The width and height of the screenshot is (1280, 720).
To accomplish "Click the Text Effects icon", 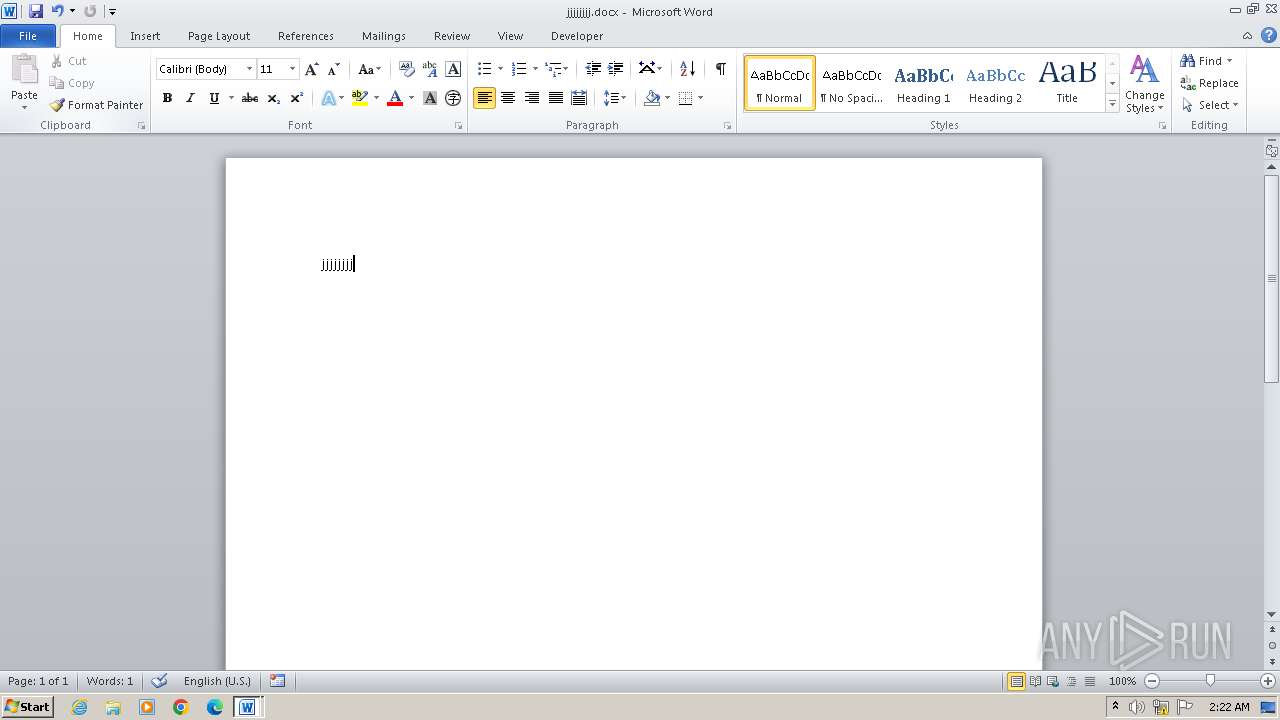I will click(x=328, y=98).
